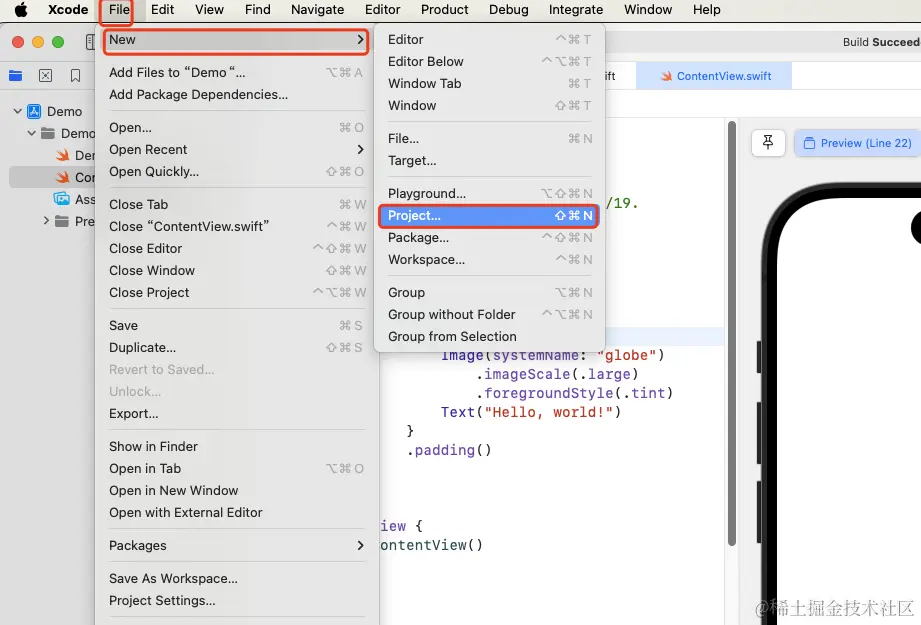Choose New Window Tab

(x=489, y=83)
